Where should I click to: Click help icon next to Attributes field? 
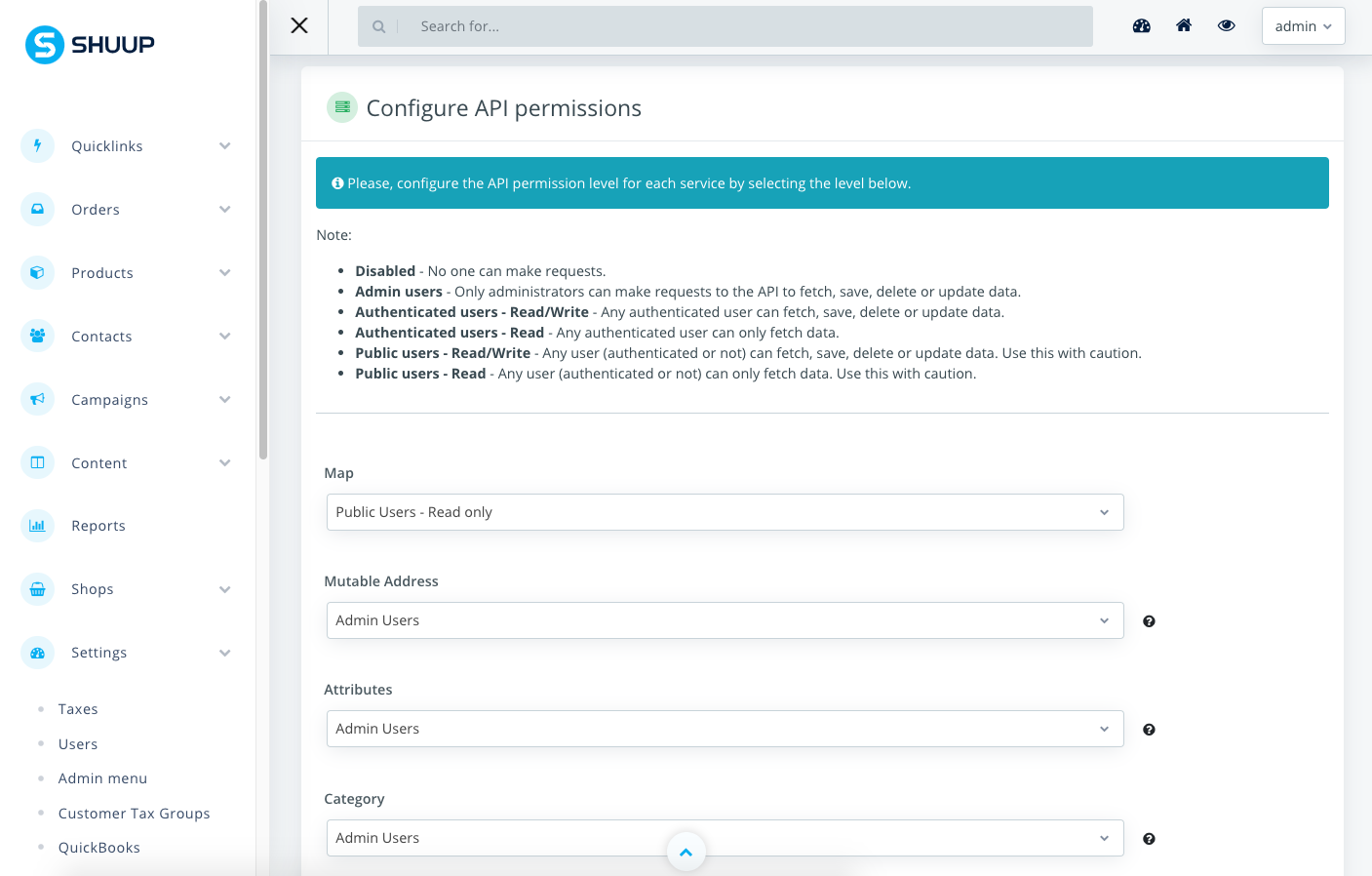(1149, 730)
